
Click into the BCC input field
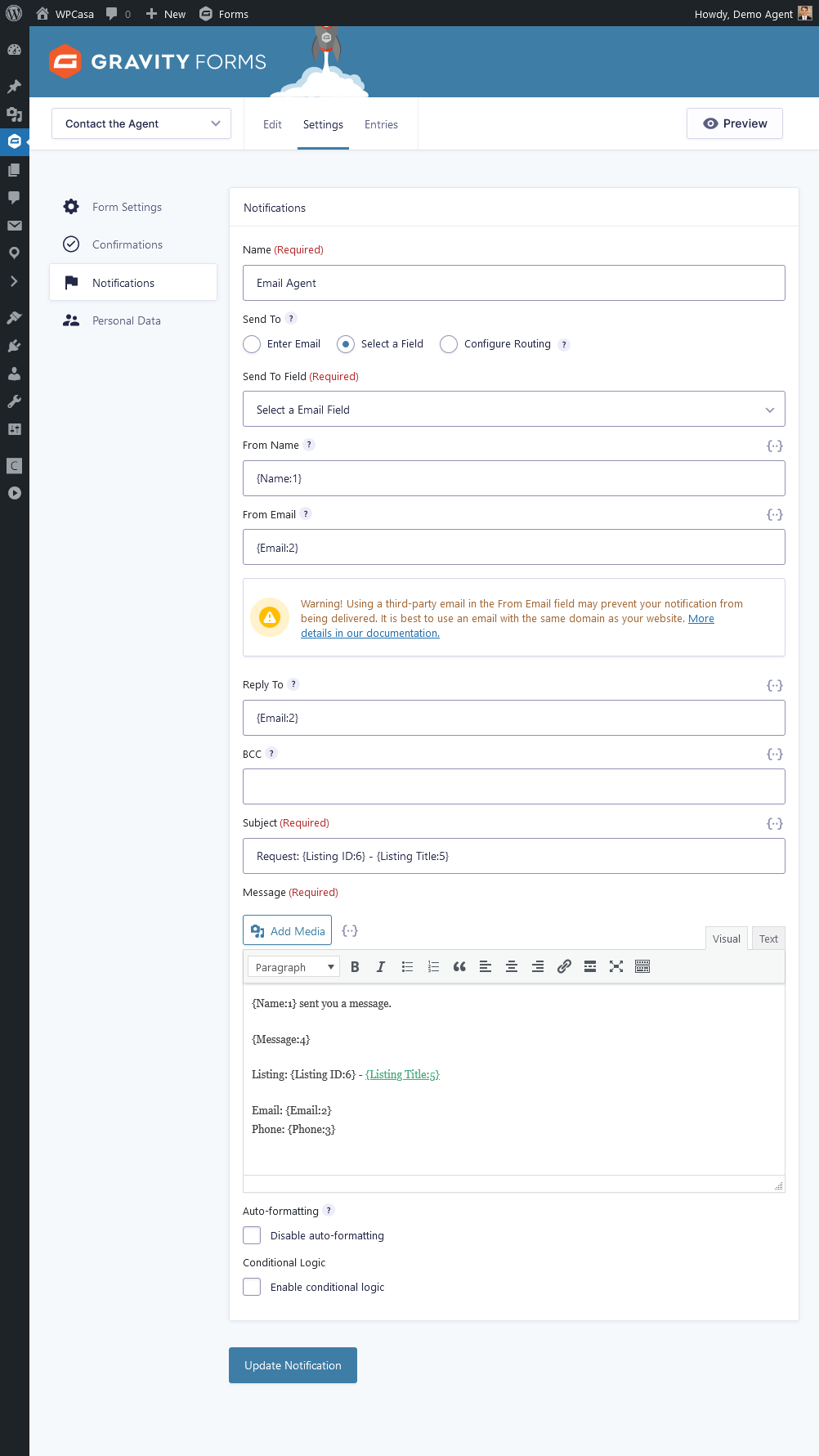[513, 786]
